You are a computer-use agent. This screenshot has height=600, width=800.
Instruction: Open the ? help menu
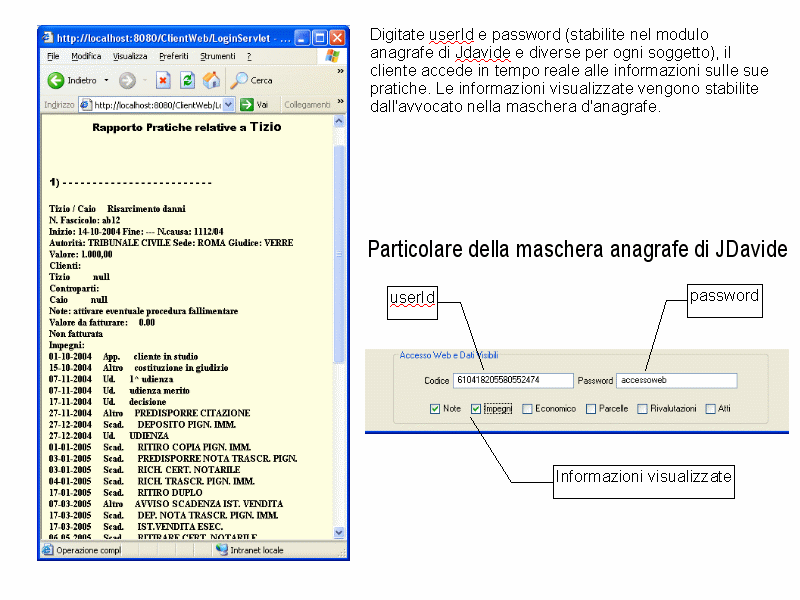coord(249,56)
